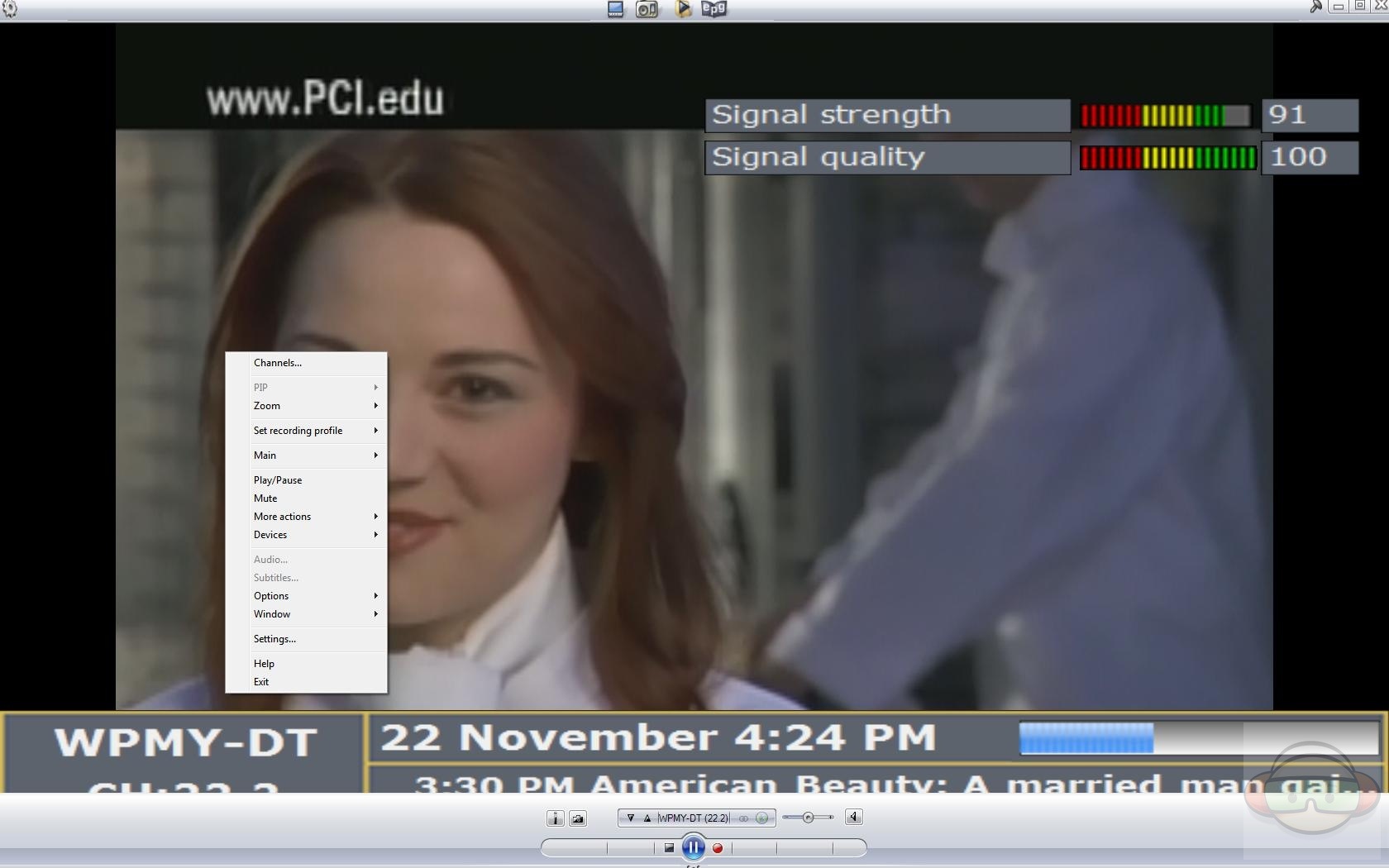The image size is (1389, 868).
Task: Start recording with the red record button
Action: 718,848
